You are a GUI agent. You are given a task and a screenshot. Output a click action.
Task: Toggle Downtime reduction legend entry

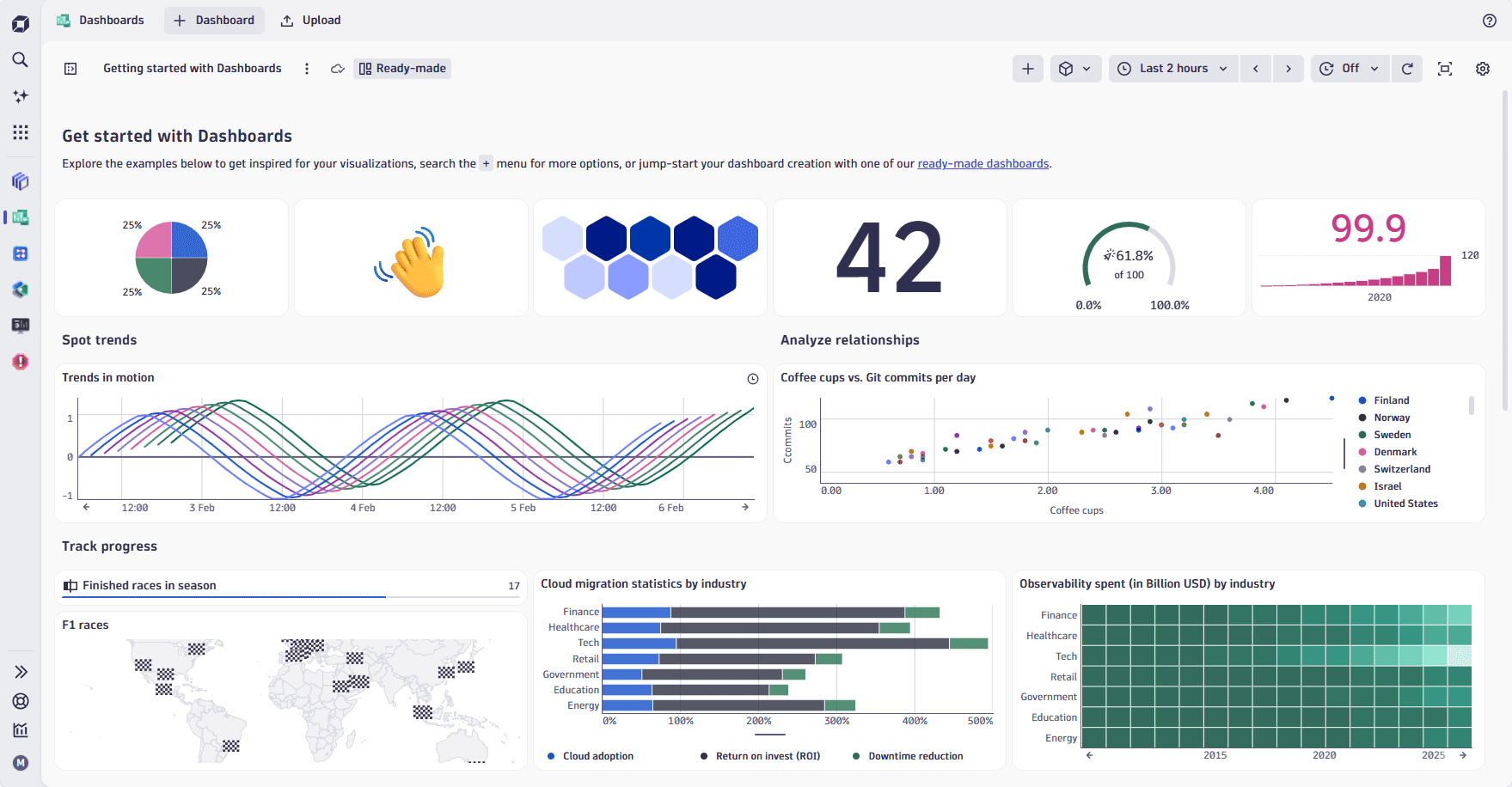click(x=915, y=756)
